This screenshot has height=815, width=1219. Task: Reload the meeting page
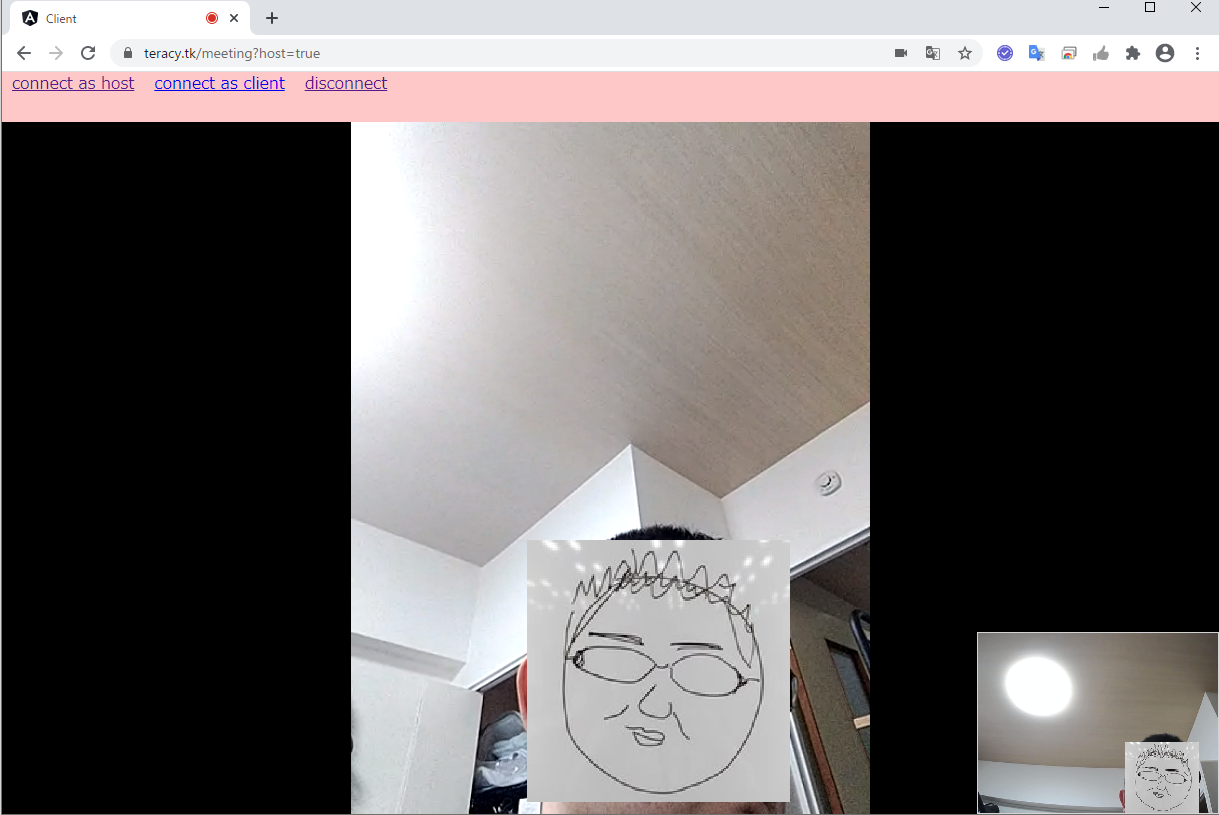coord(88,53)
